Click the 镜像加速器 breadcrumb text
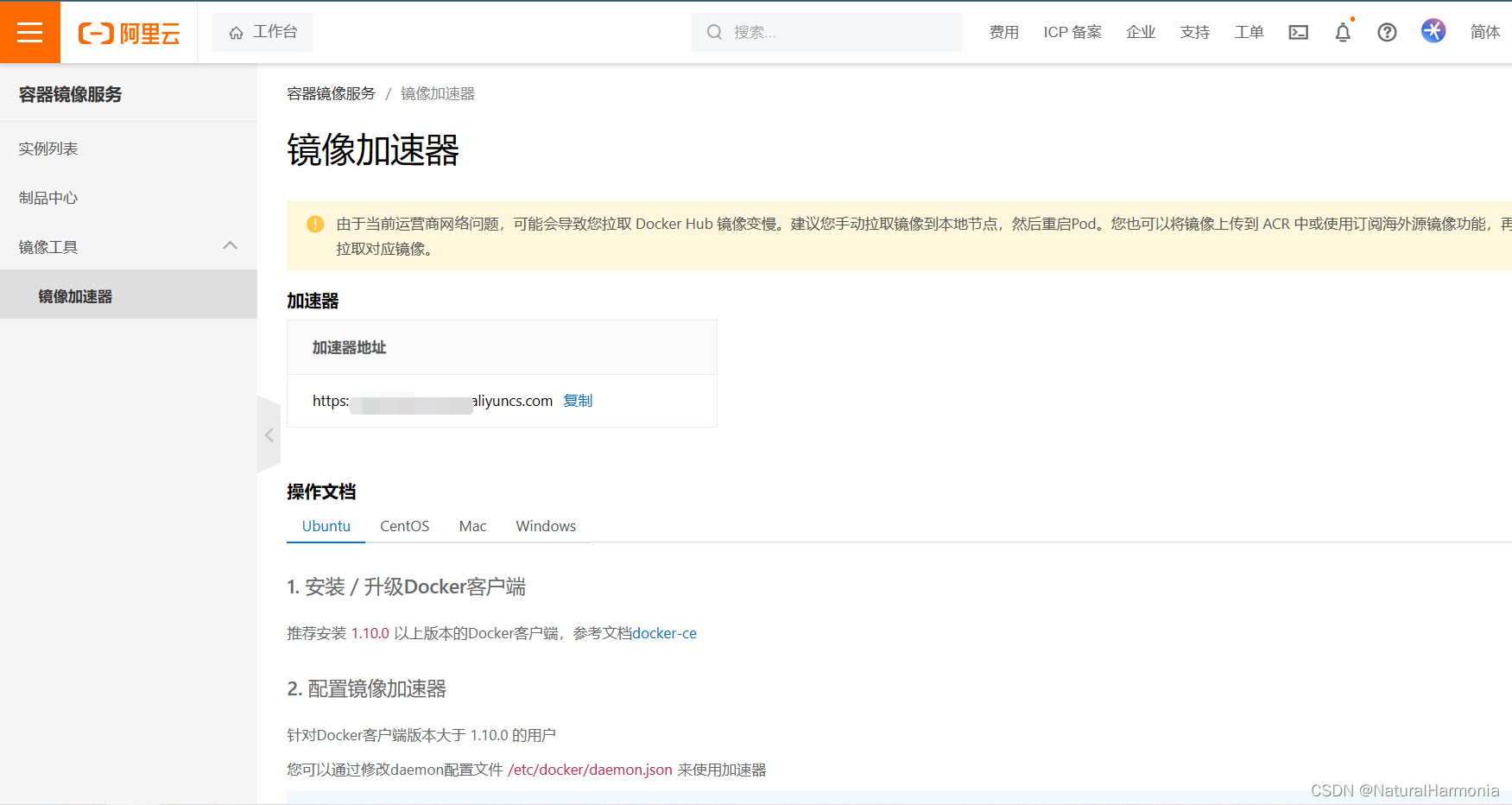This screenshot has height=805, width=1512. pos(438,93)
